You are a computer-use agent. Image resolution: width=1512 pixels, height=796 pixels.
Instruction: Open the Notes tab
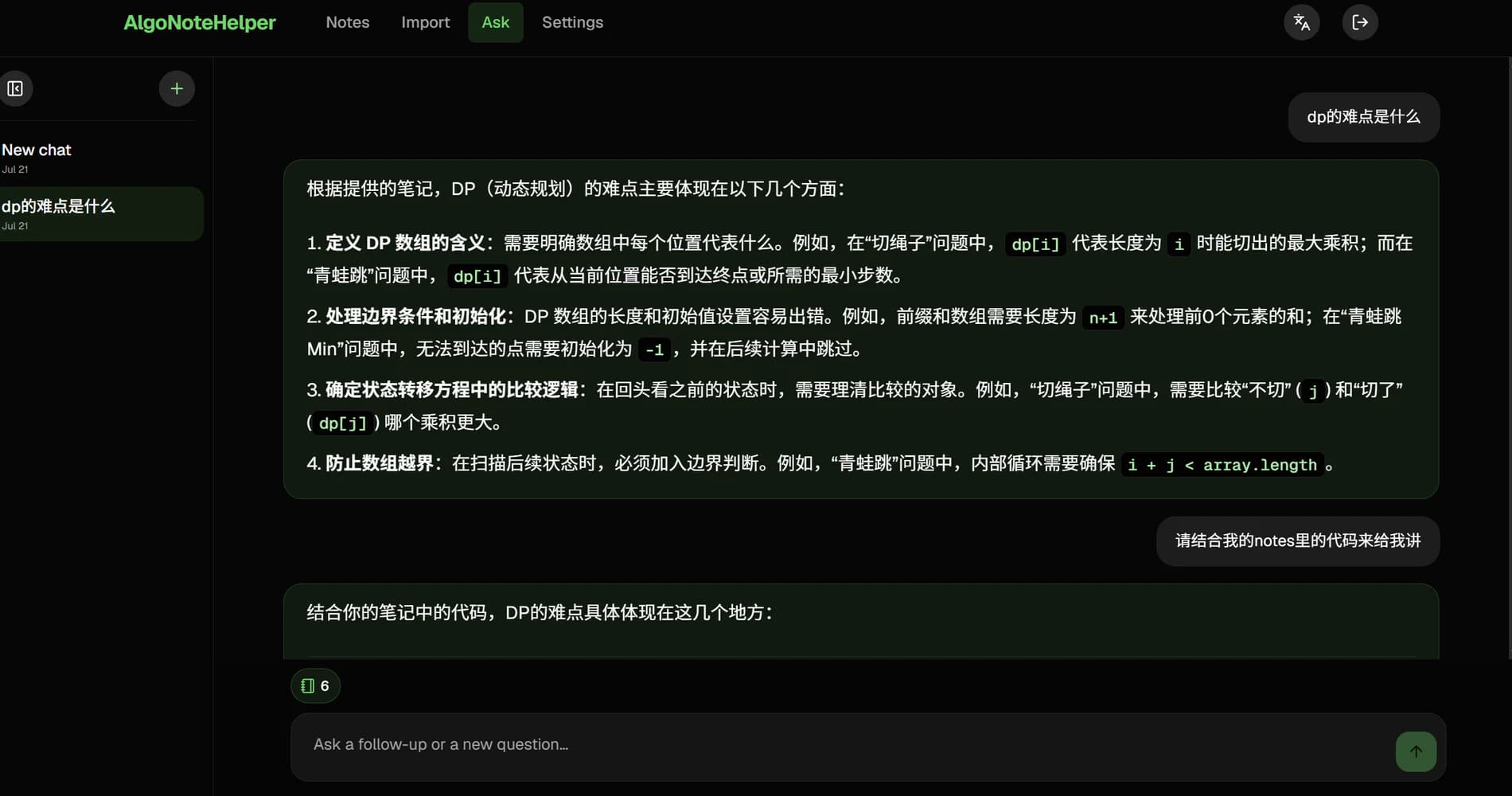[x=348, y=22]
